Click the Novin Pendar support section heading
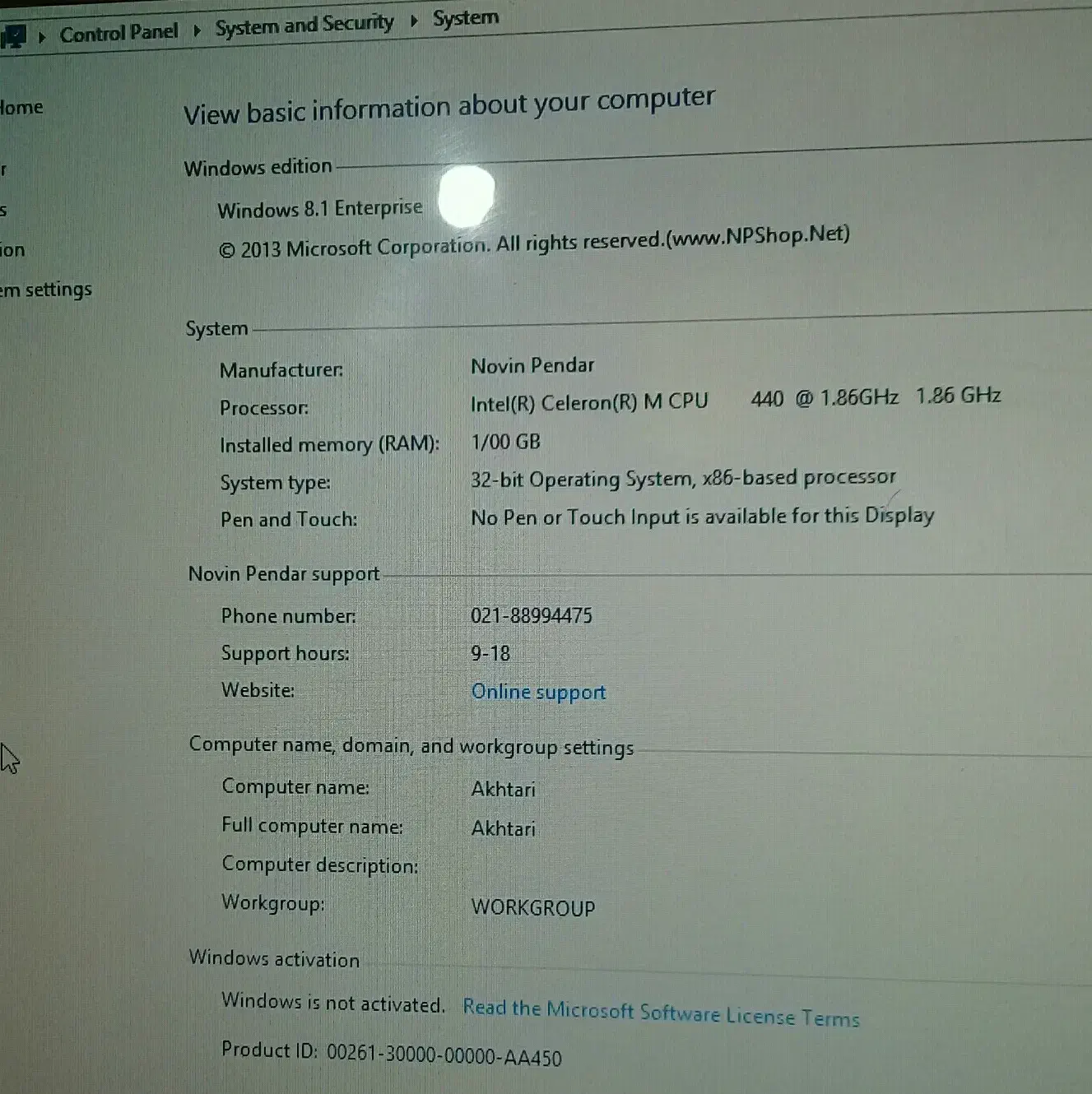This screenshot has width=1092, height=1094. point(284,574)
